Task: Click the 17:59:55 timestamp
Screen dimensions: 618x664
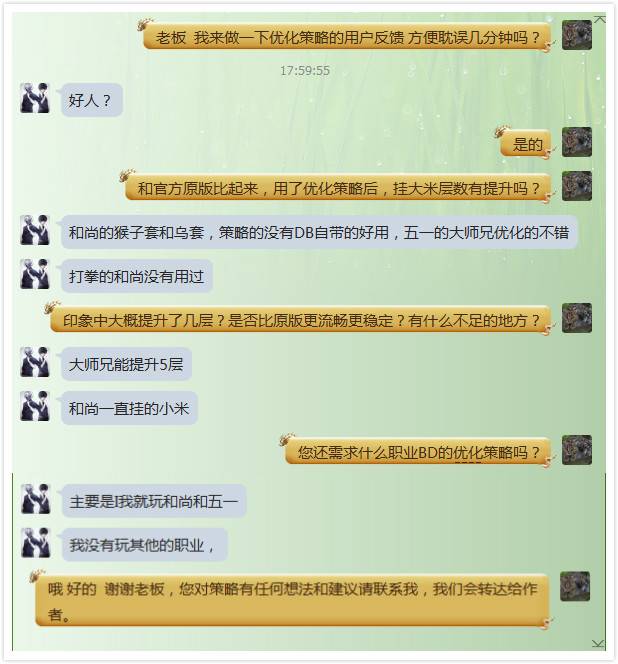Action: pos(305,70)
